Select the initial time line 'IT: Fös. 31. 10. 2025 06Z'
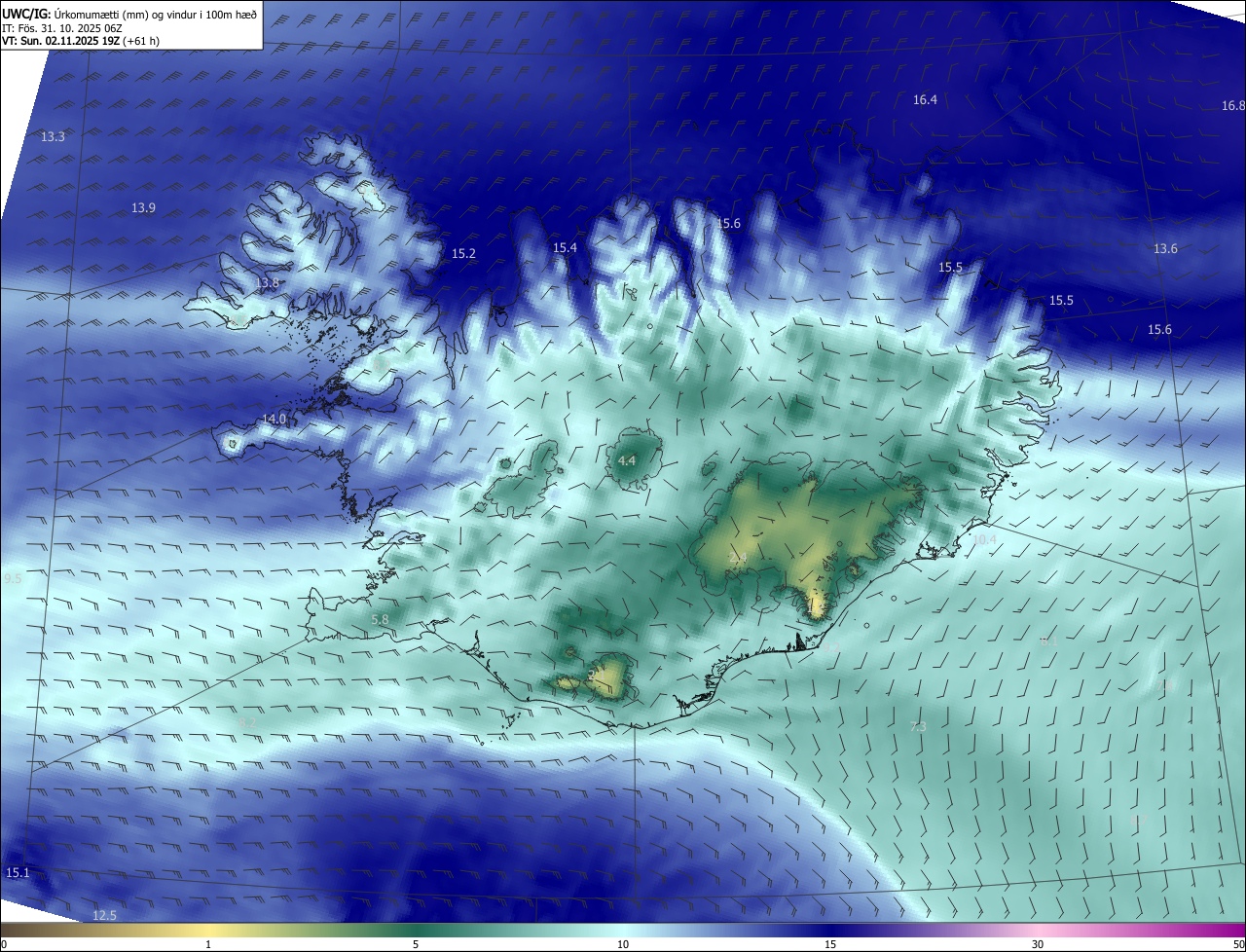Viewport: 1246px width, 952px height. tap(61, 28)
